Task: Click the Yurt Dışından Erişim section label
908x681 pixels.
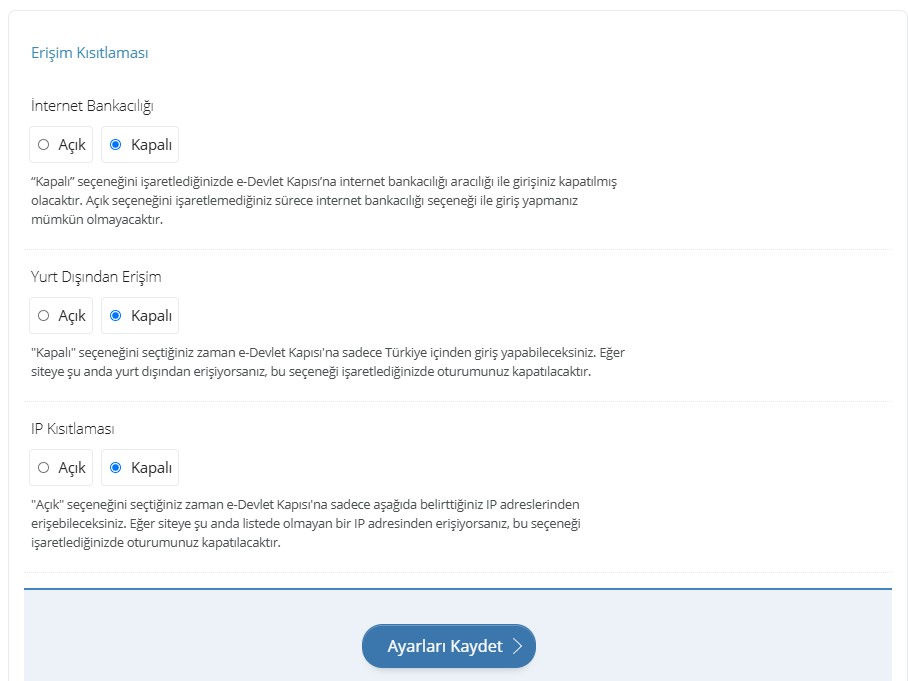Action: coord(96,277)
